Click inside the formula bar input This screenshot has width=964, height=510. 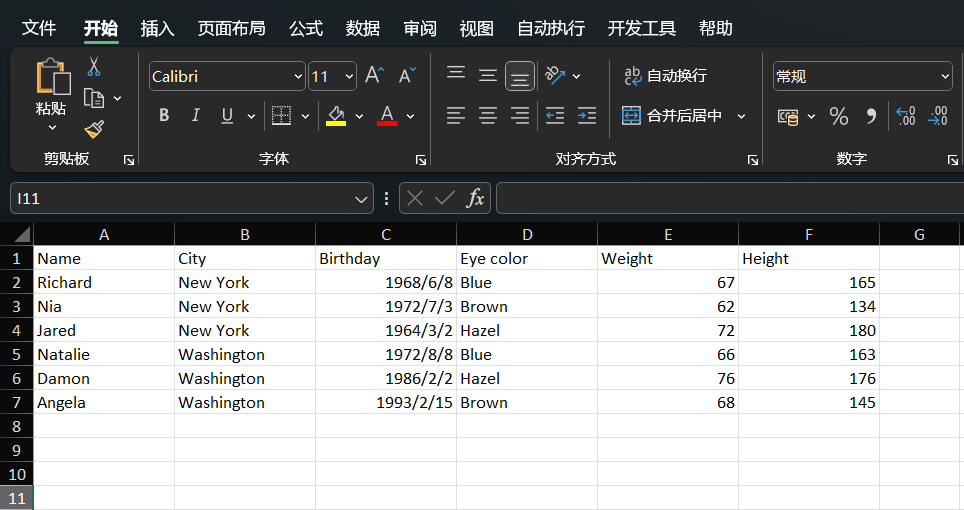pyautogui.click(x=730, y=198)
